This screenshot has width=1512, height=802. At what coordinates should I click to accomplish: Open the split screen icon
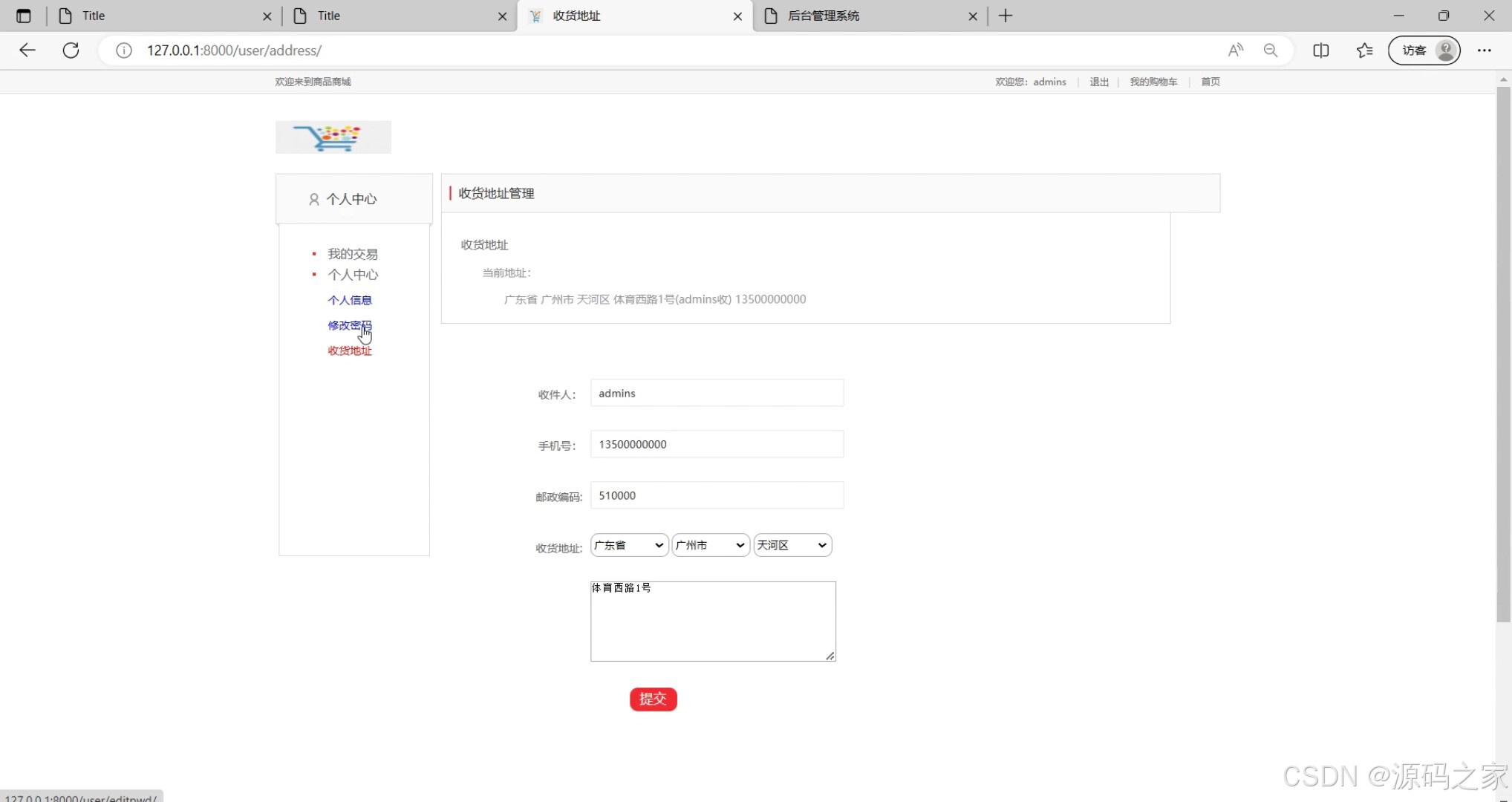click(x=1320, y=50)
